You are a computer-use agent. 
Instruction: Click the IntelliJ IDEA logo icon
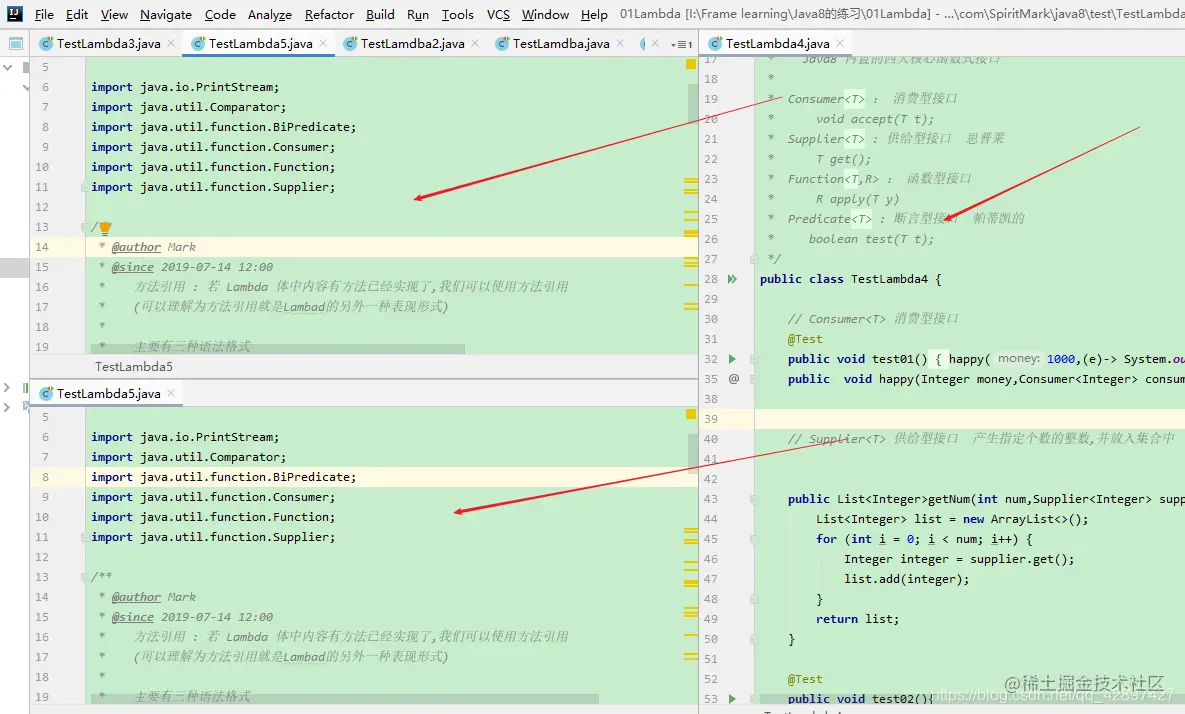coord(14,14)
